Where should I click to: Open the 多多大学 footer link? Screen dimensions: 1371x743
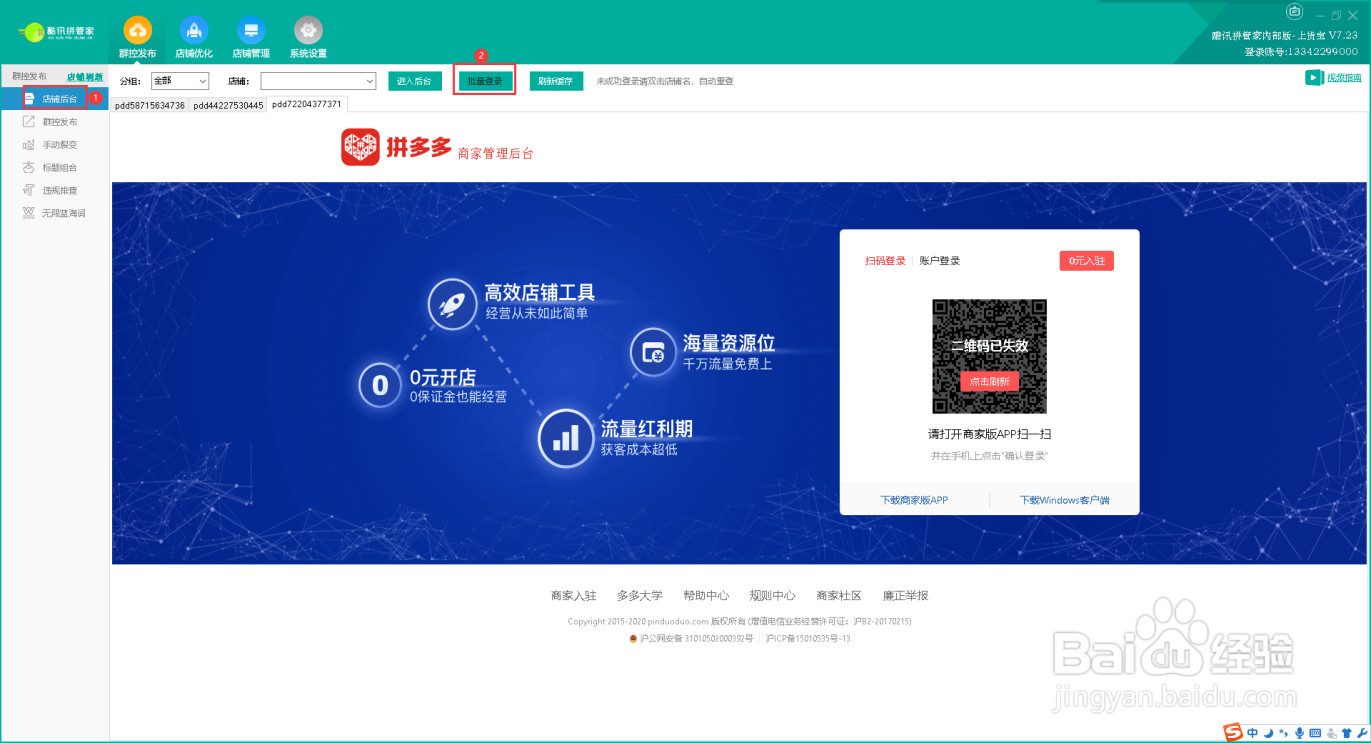[639, 596]
